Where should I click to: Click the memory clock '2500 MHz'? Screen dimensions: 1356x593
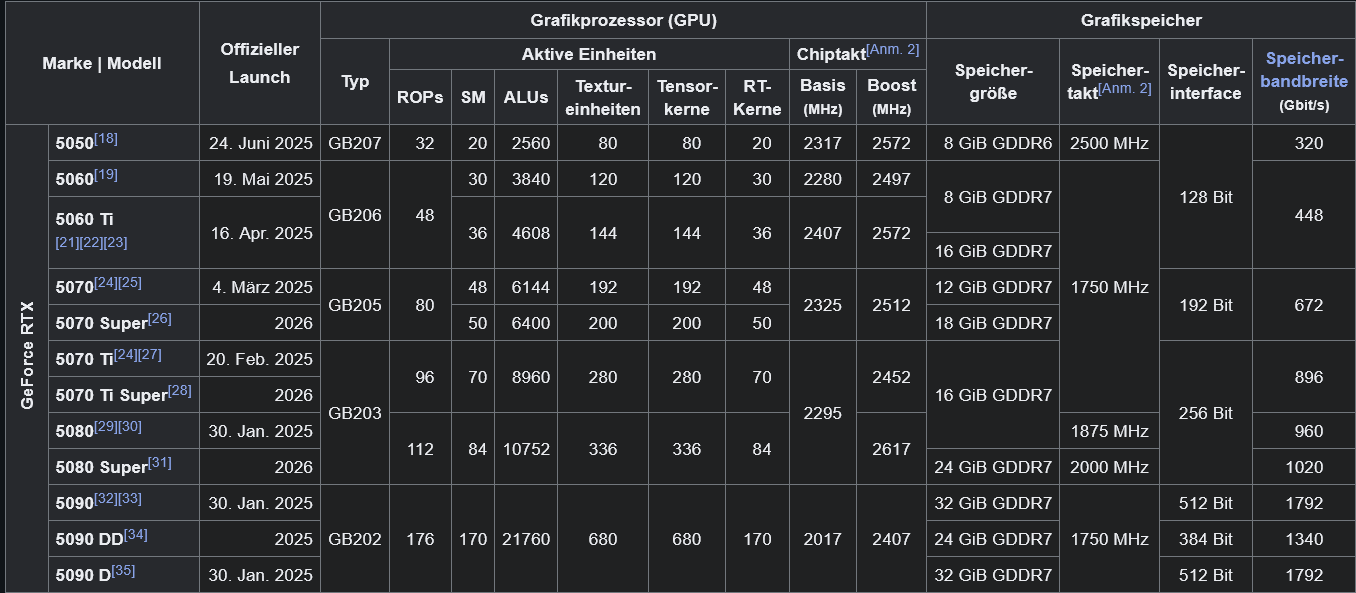coord(1109,143)
